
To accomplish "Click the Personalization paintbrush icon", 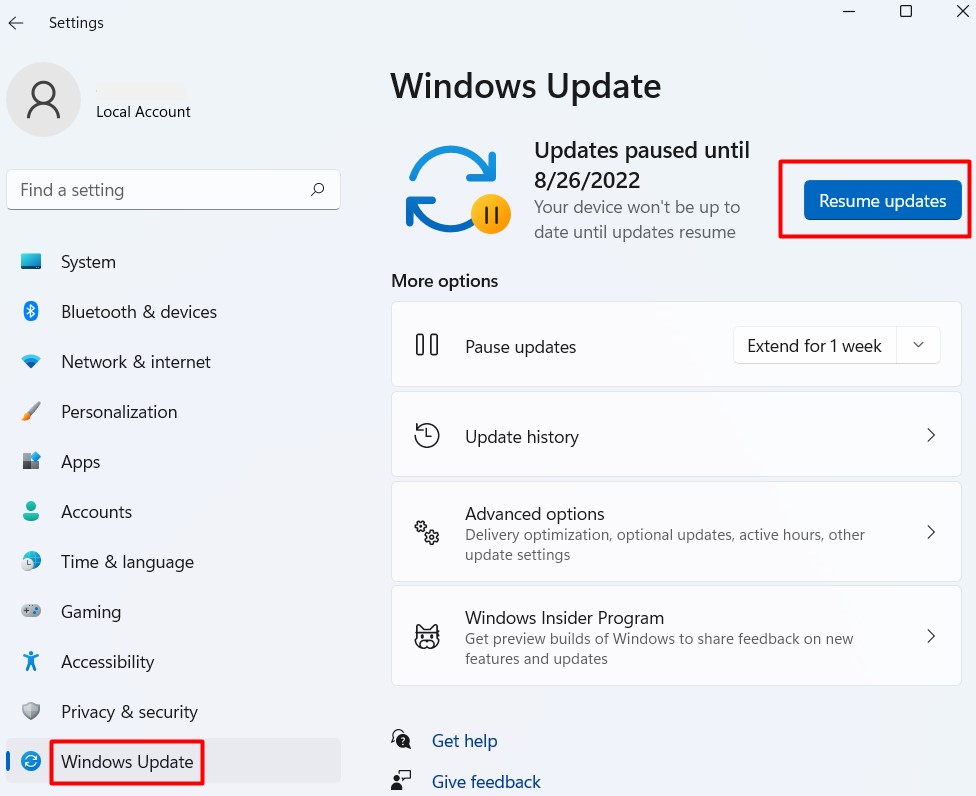I will pyautogui.click(x=31, y=411).
